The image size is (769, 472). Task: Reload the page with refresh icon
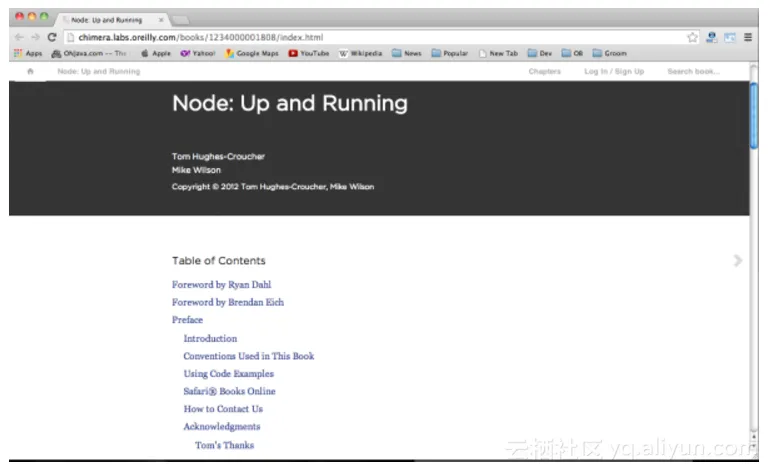[x=50, y=37]
